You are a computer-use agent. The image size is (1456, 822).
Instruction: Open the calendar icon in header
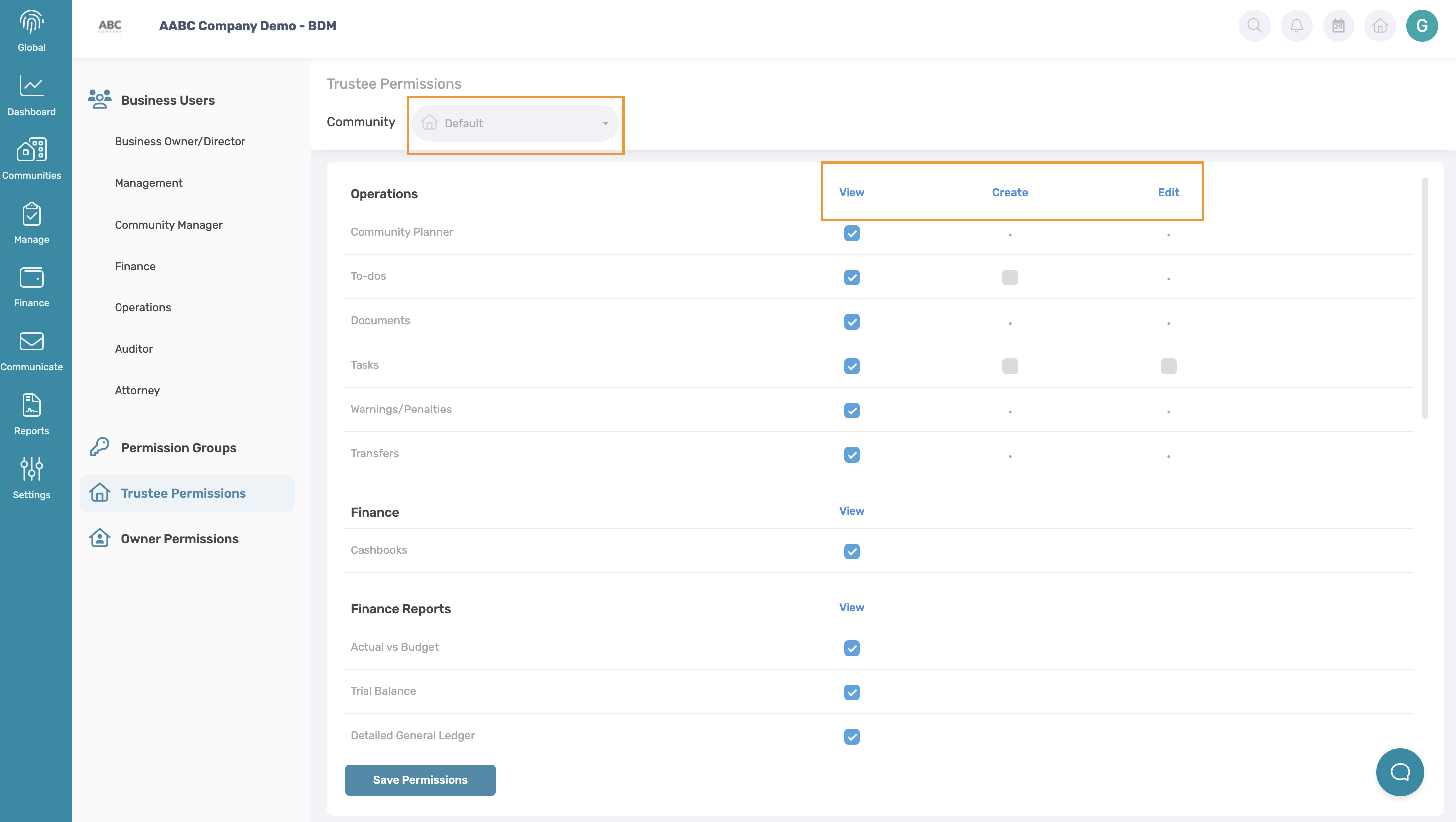click(x=1338, y=26)
